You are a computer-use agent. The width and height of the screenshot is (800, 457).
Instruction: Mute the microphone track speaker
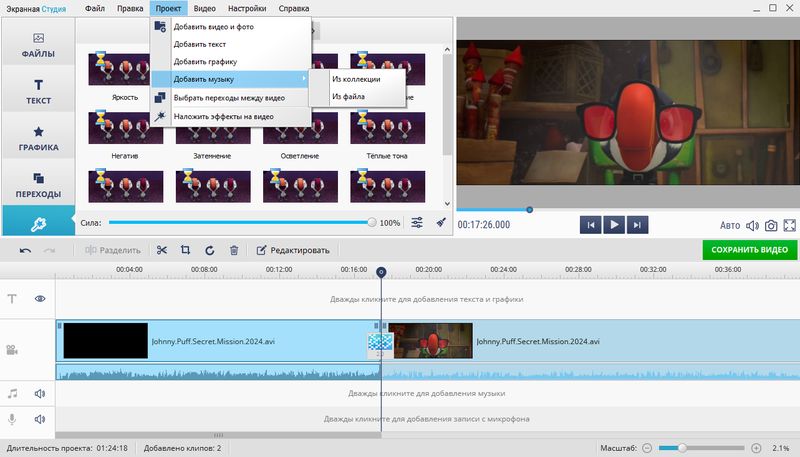point(41,419)
